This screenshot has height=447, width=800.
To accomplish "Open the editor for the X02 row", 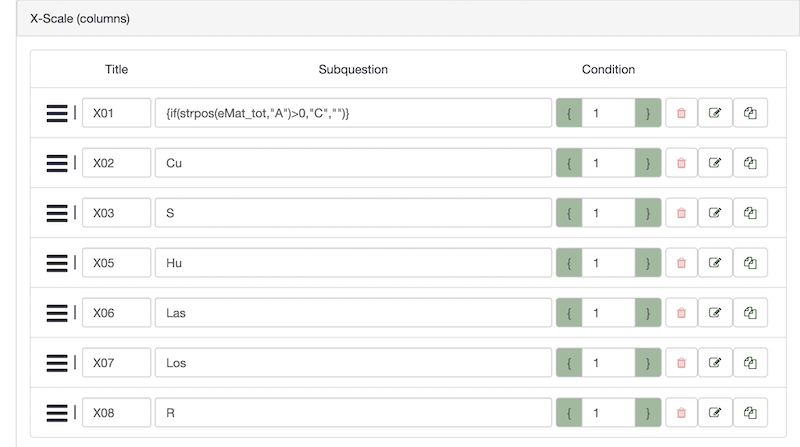I will [x=715, y=164].
